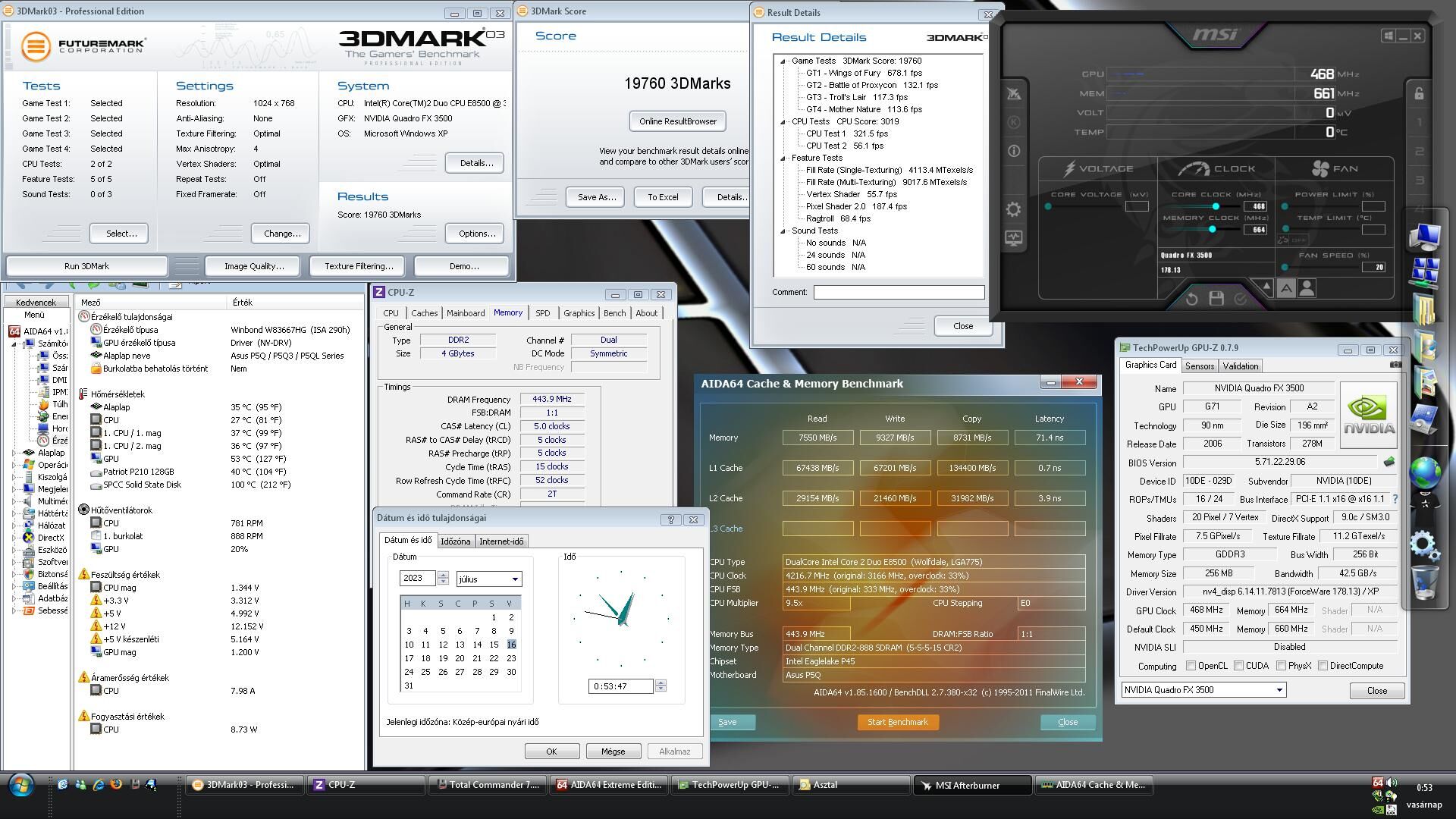Expand the Afterburner fan panel arrow
Image resolution: width=1456 pixels, height=819 pixels.
[x=1265, y=287]
